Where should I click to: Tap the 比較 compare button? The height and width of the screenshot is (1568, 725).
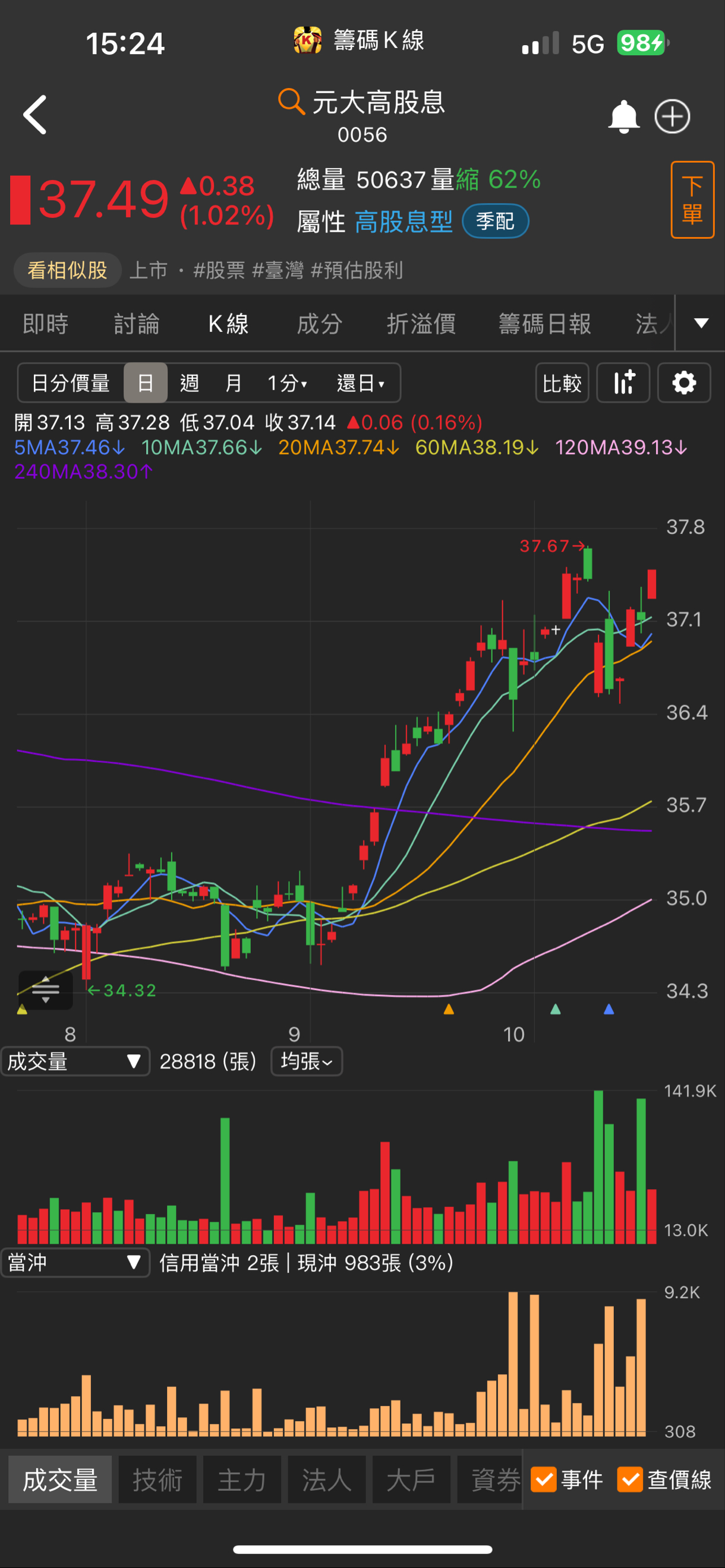point(562,383)
